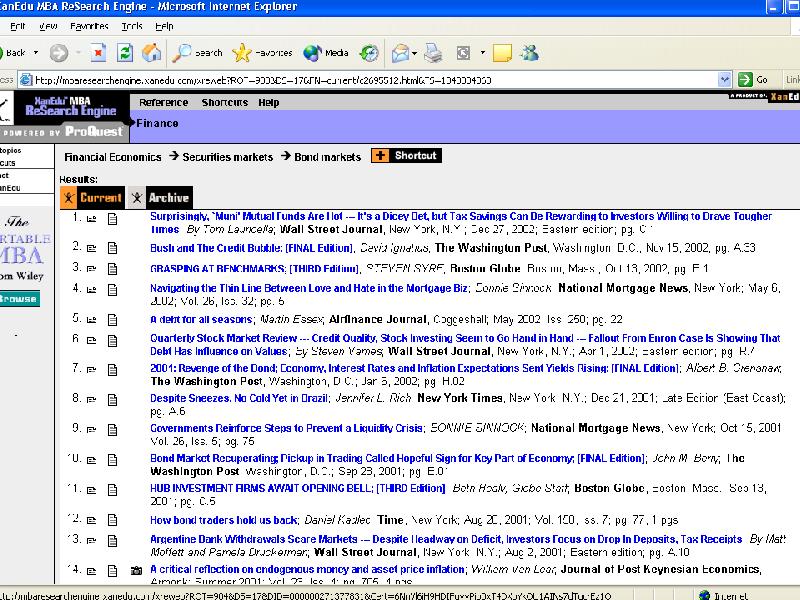This screenshot has width=800, height=600.
Task: Open Despite Sneezes, No Cold Yet article
Action: click(x=240, y=398)
